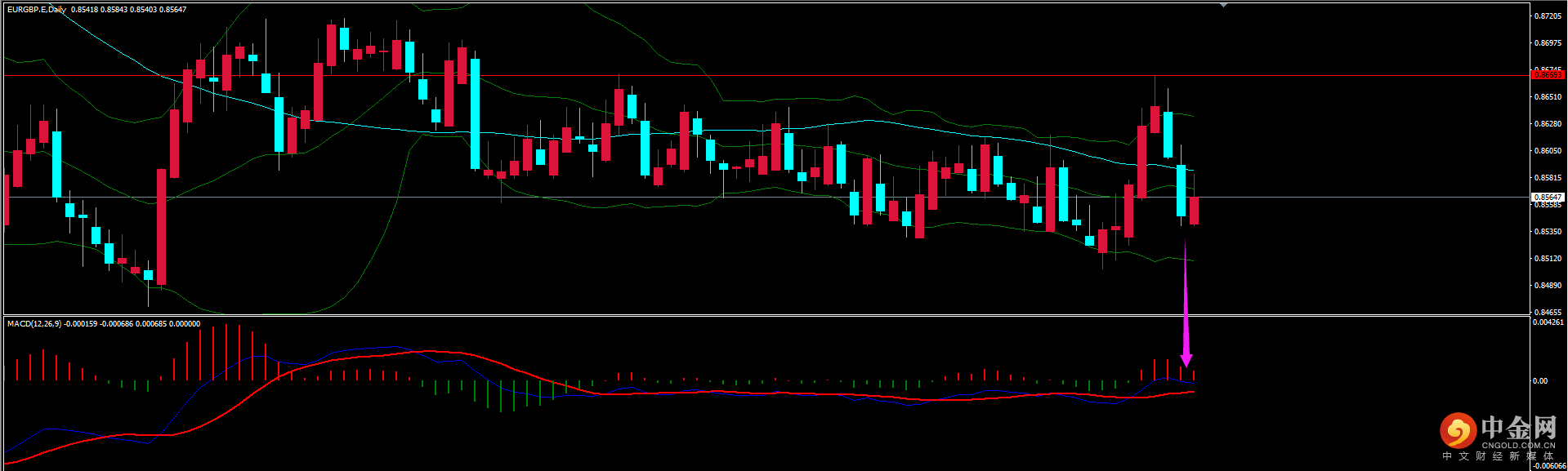Screen dimensions: 1568x471
Task: Click the 0.86280 price scale value
Action: point(1547,124)
